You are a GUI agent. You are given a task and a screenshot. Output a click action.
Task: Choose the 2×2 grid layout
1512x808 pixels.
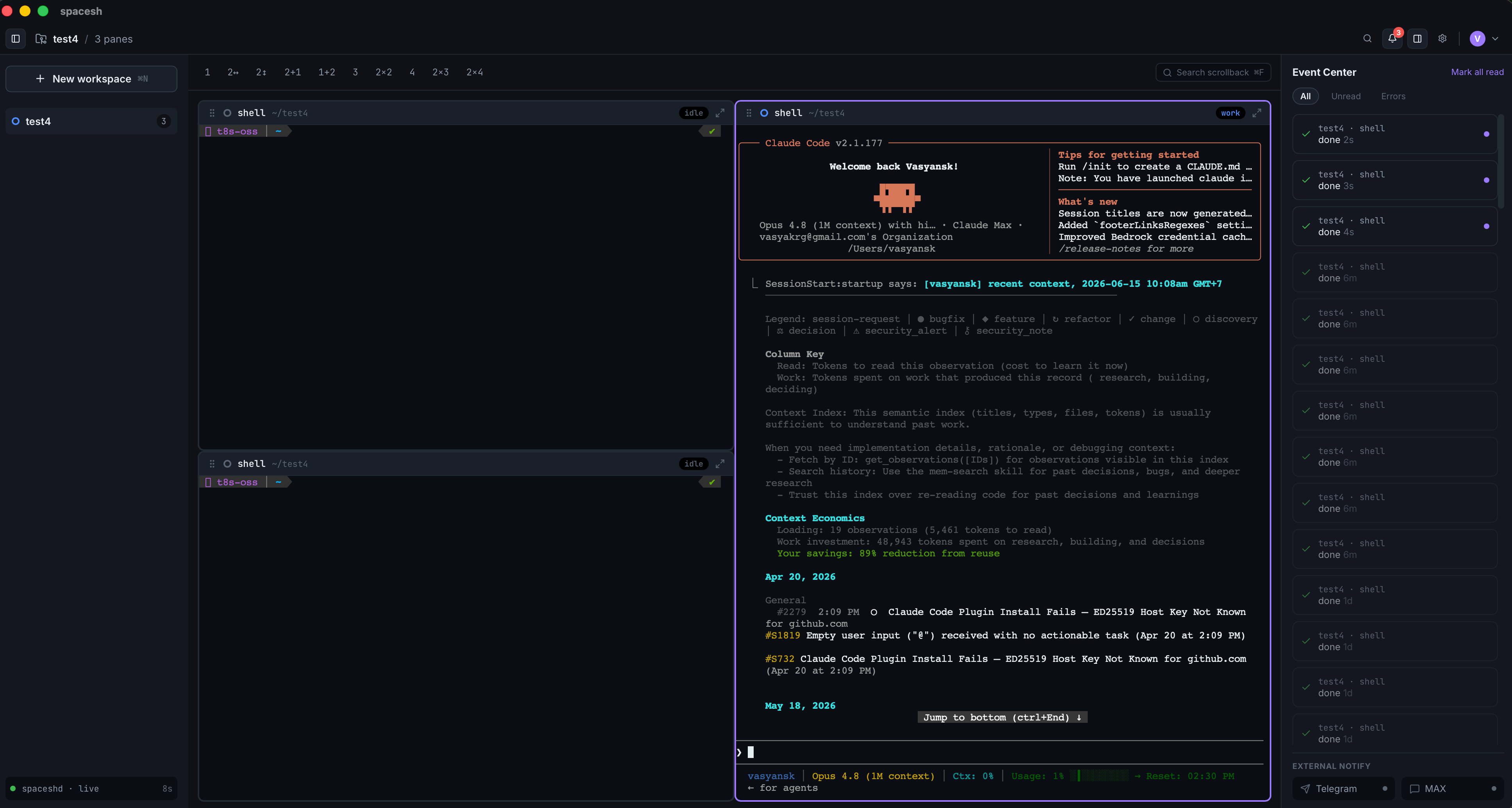click(x=383, y=72)
